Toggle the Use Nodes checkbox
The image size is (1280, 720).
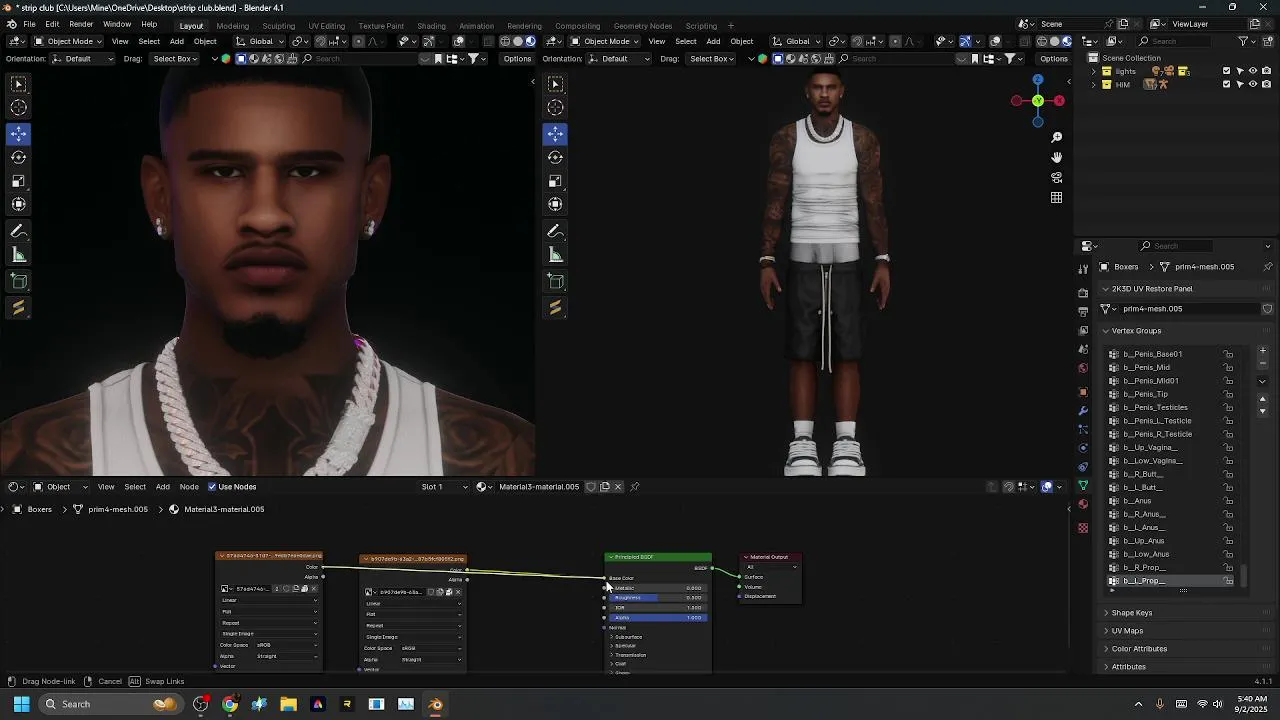(212, 487)
